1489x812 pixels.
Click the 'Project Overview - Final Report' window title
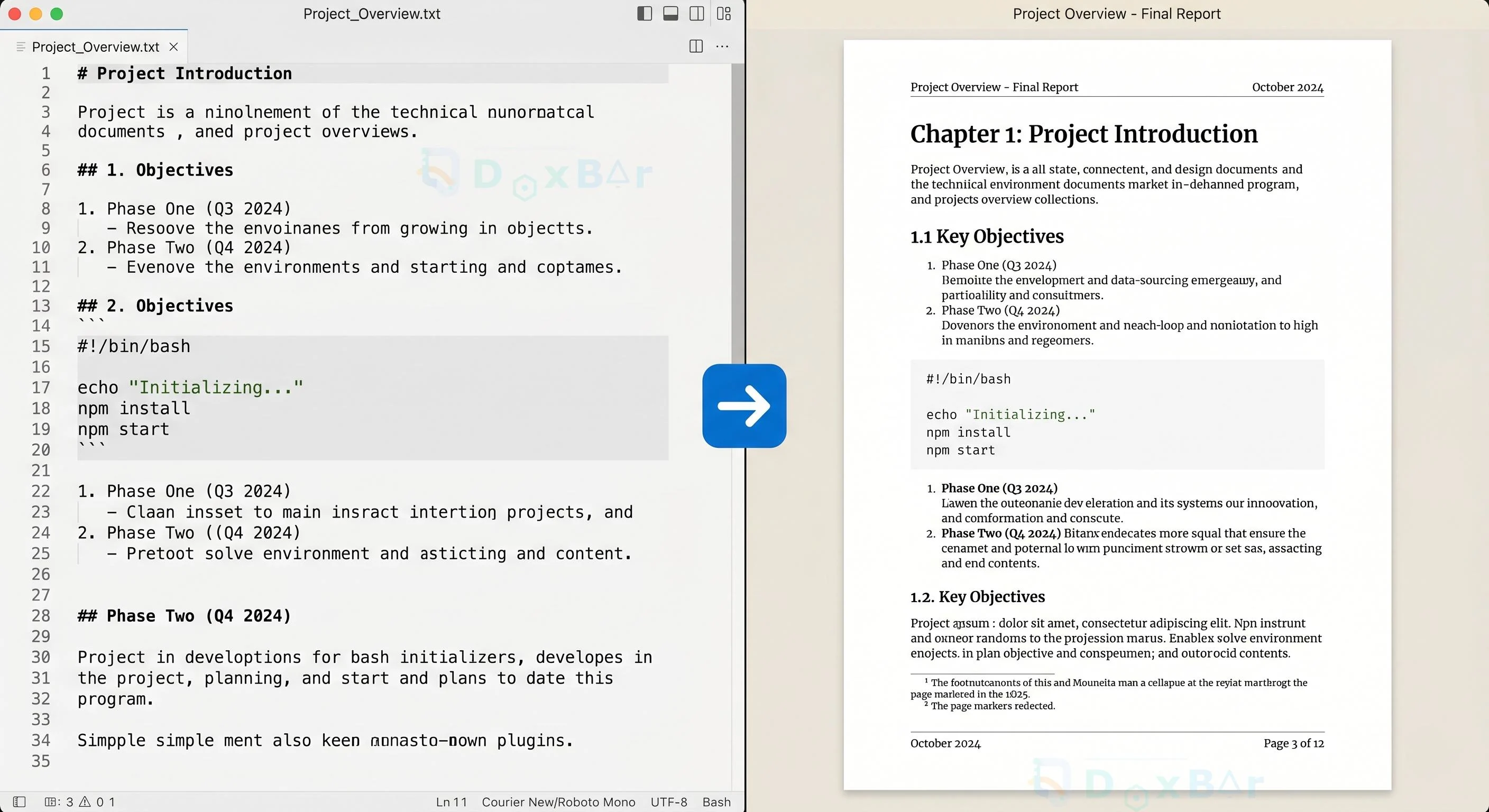pos(1116,14)
